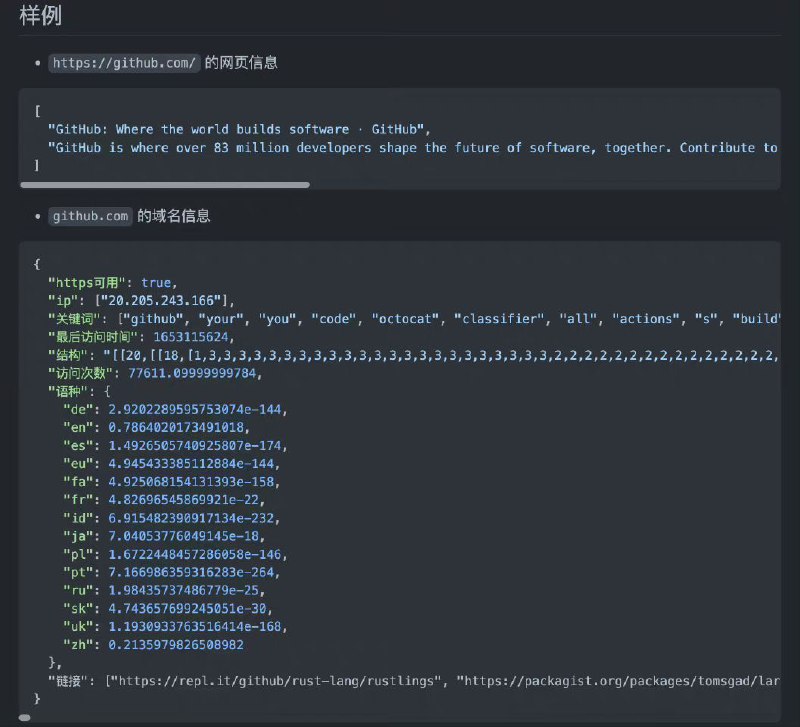Click the horizontal scrollbar of second code block

24,717
